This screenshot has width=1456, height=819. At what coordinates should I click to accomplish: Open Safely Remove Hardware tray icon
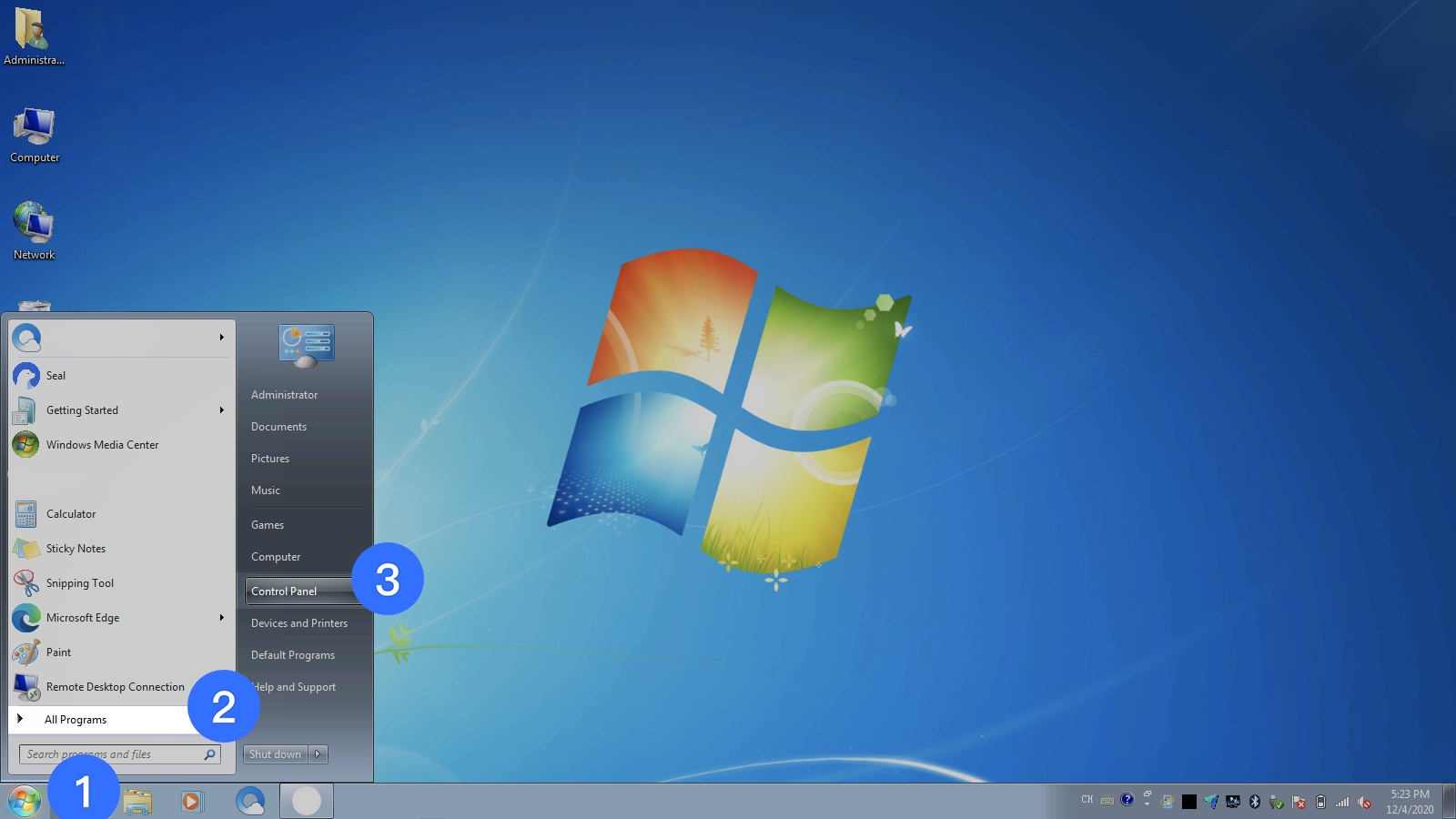1277,802
